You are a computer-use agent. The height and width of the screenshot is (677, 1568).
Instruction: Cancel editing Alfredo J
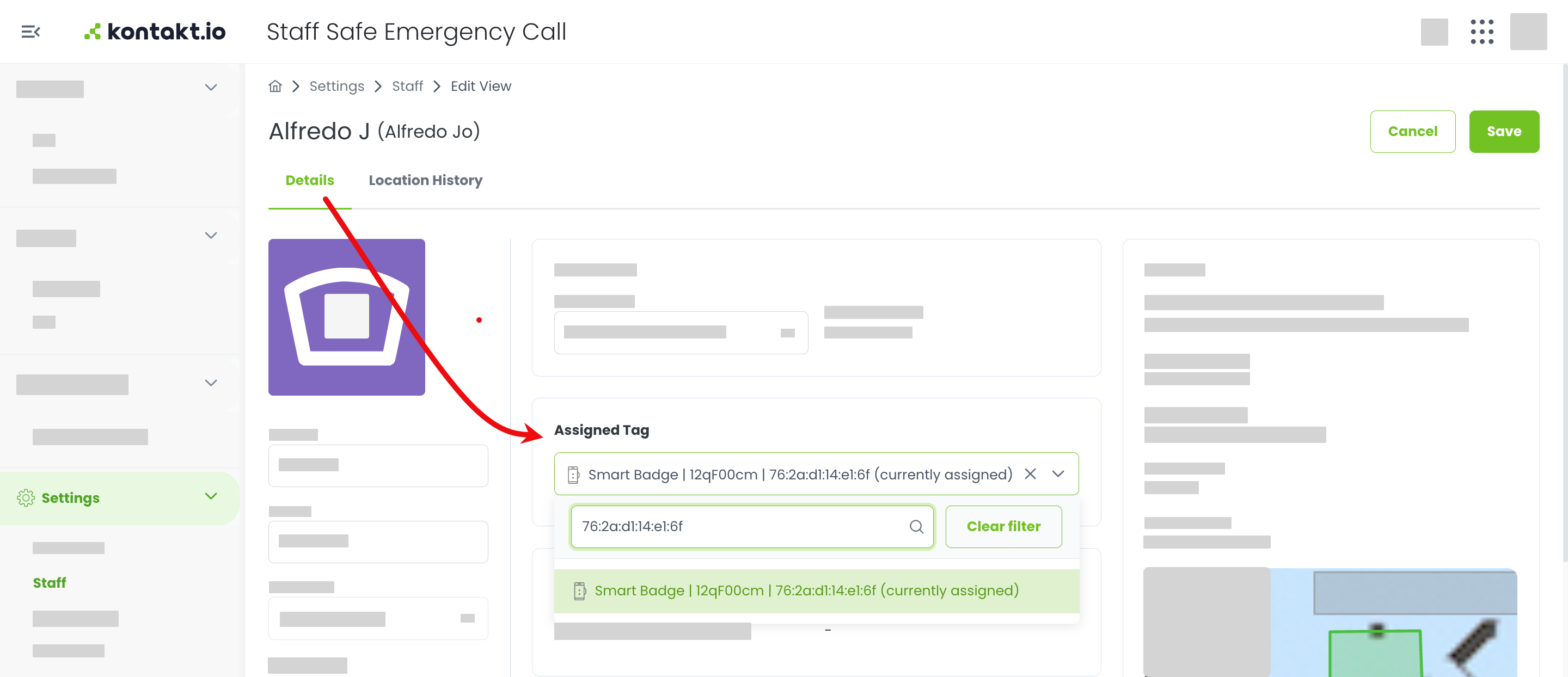coord(1412,131)
